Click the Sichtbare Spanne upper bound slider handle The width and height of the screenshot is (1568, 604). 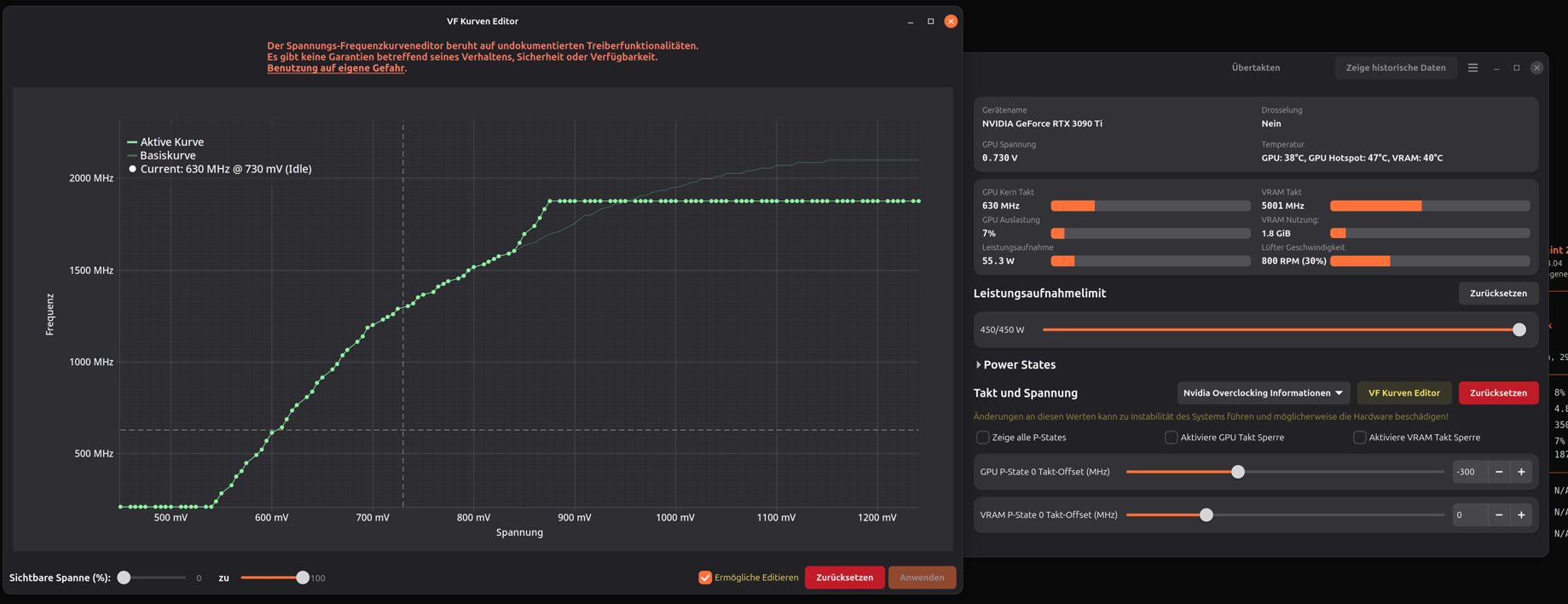coord(302,578)
